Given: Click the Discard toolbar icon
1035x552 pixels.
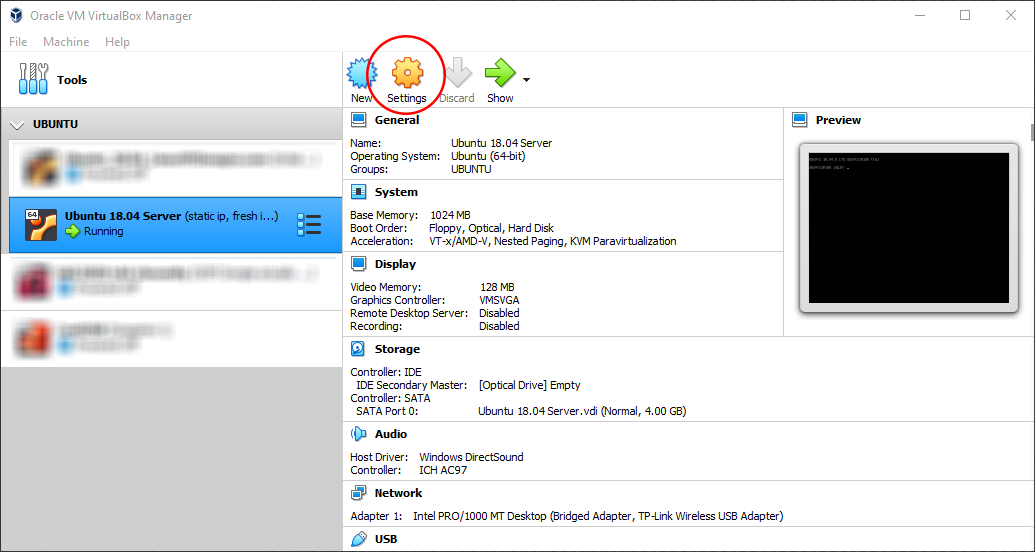Looking at the screenshot, I should [x=457, y=73].
